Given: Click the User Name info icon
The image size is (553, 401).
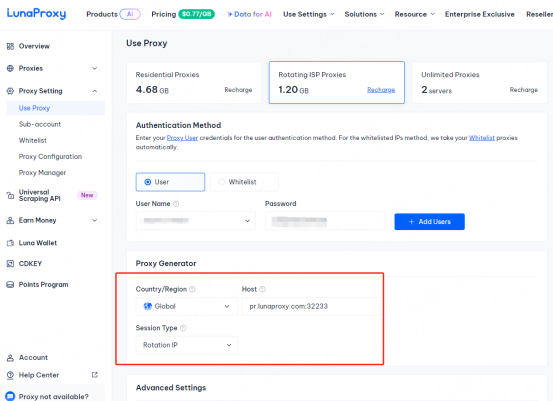Looking at the screenshot, I should pos(176,203).
